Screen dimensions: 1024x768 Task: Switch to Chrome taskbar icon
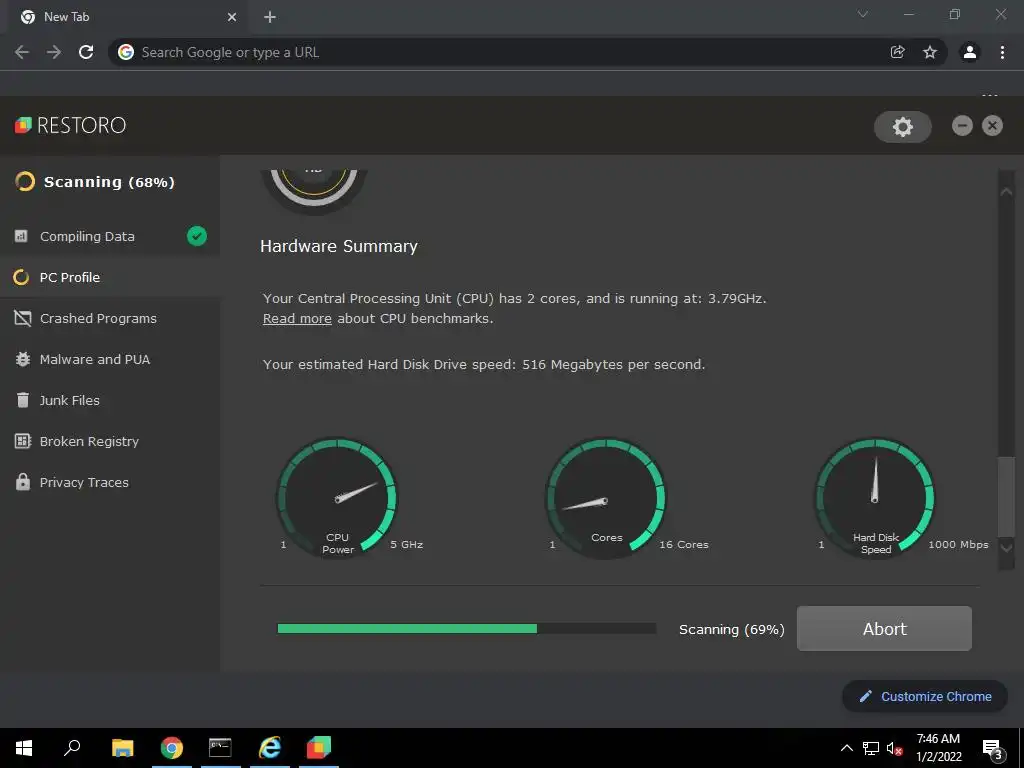pyautogui.click(x=172, y=748)
